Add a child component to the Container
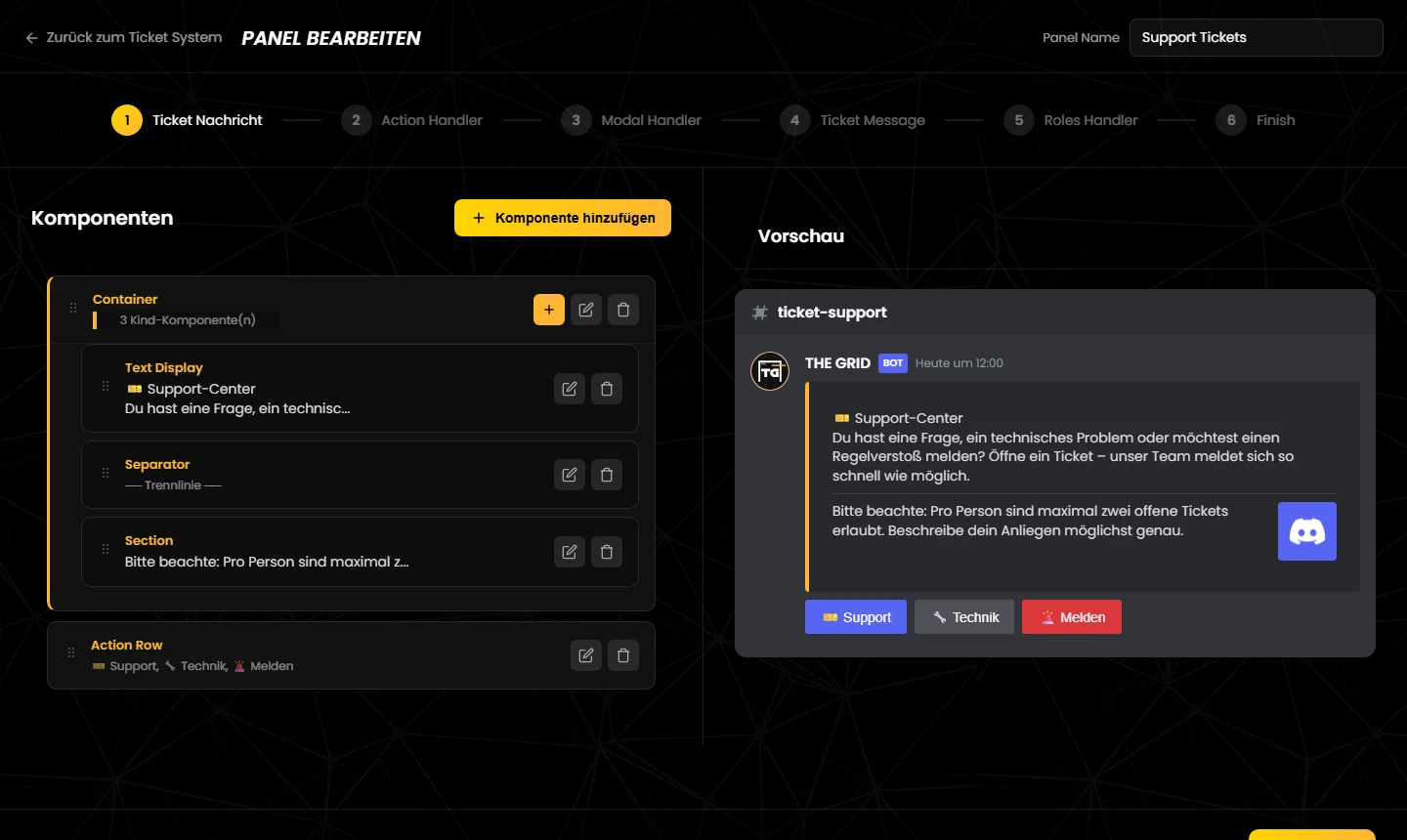This screenshot has width=1407, height=840. pyautogui.click(x=549, y=310)
